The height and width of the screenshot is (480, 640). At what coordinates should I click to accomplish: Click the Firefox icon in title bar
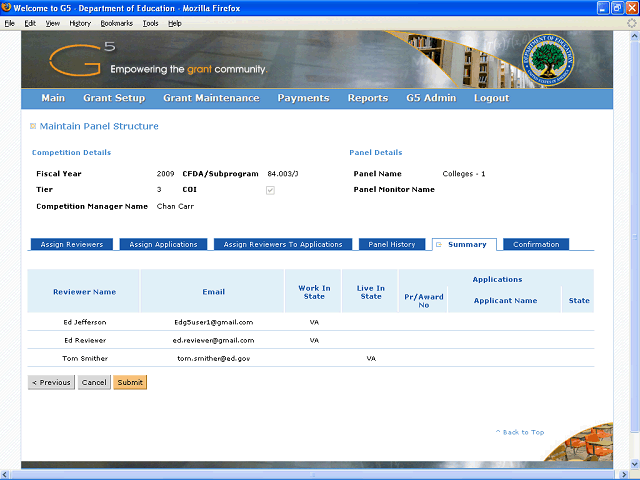(6, 7)
